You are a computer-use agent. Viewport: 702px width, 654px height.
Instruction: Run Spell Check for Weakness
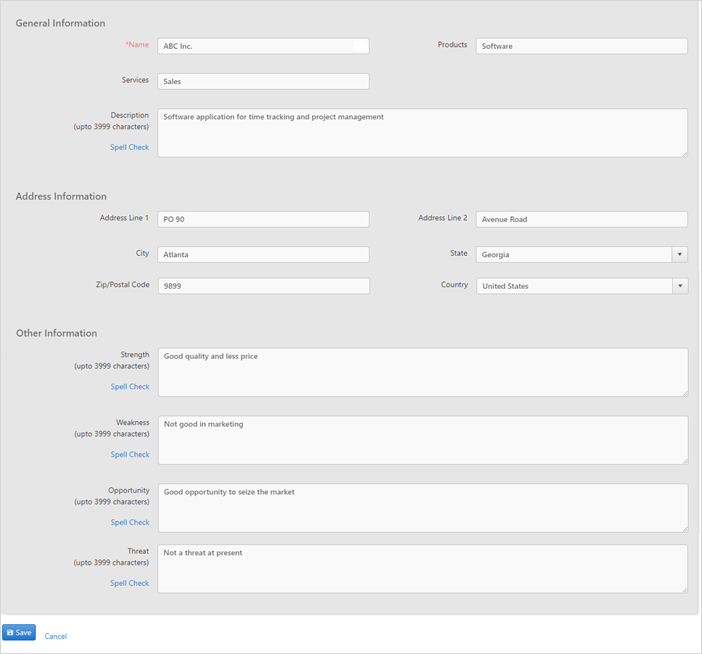[130, 454]
